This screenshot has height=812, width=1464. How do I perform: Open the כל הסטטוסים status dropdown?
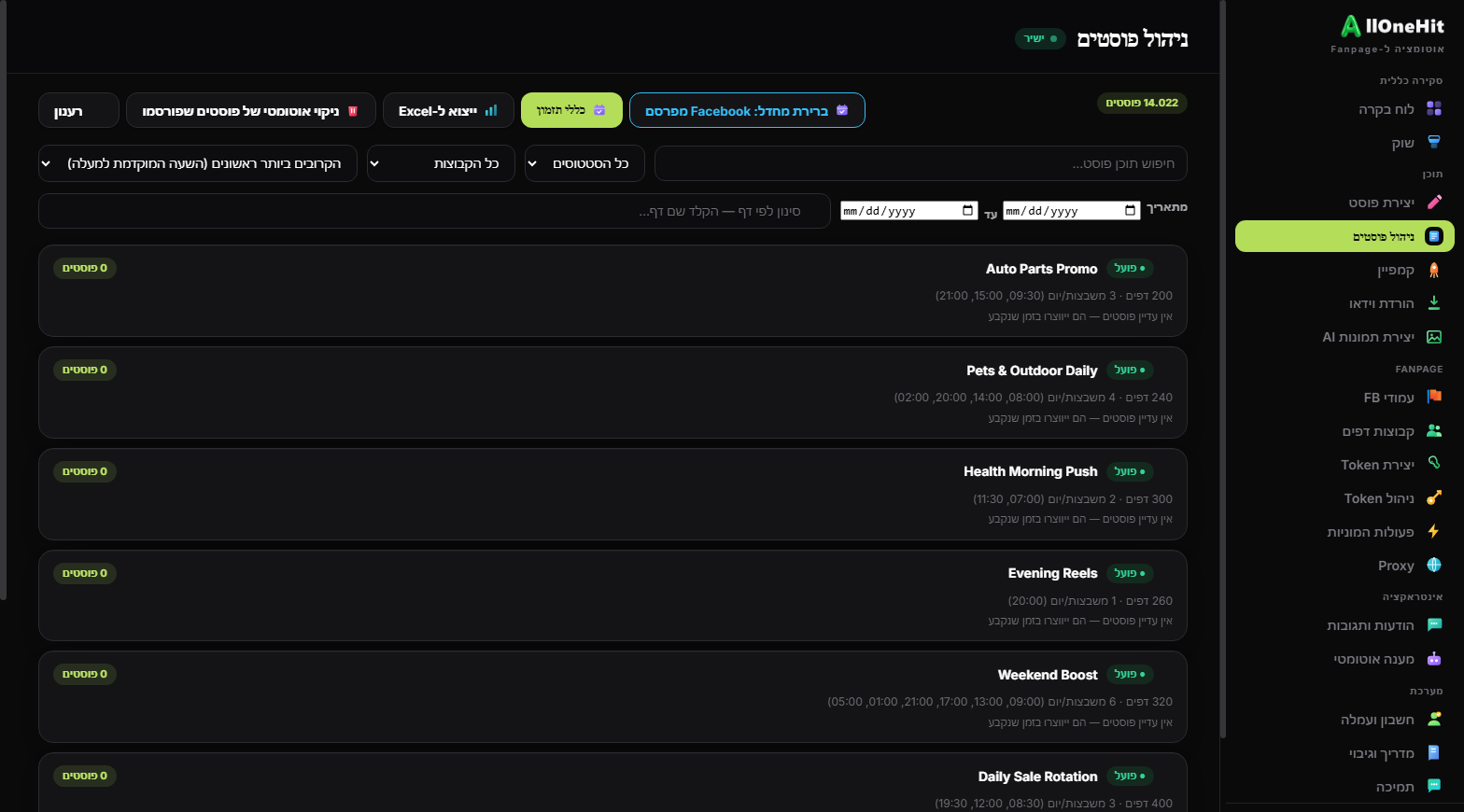pyautogui.click(x=584, y=163)
